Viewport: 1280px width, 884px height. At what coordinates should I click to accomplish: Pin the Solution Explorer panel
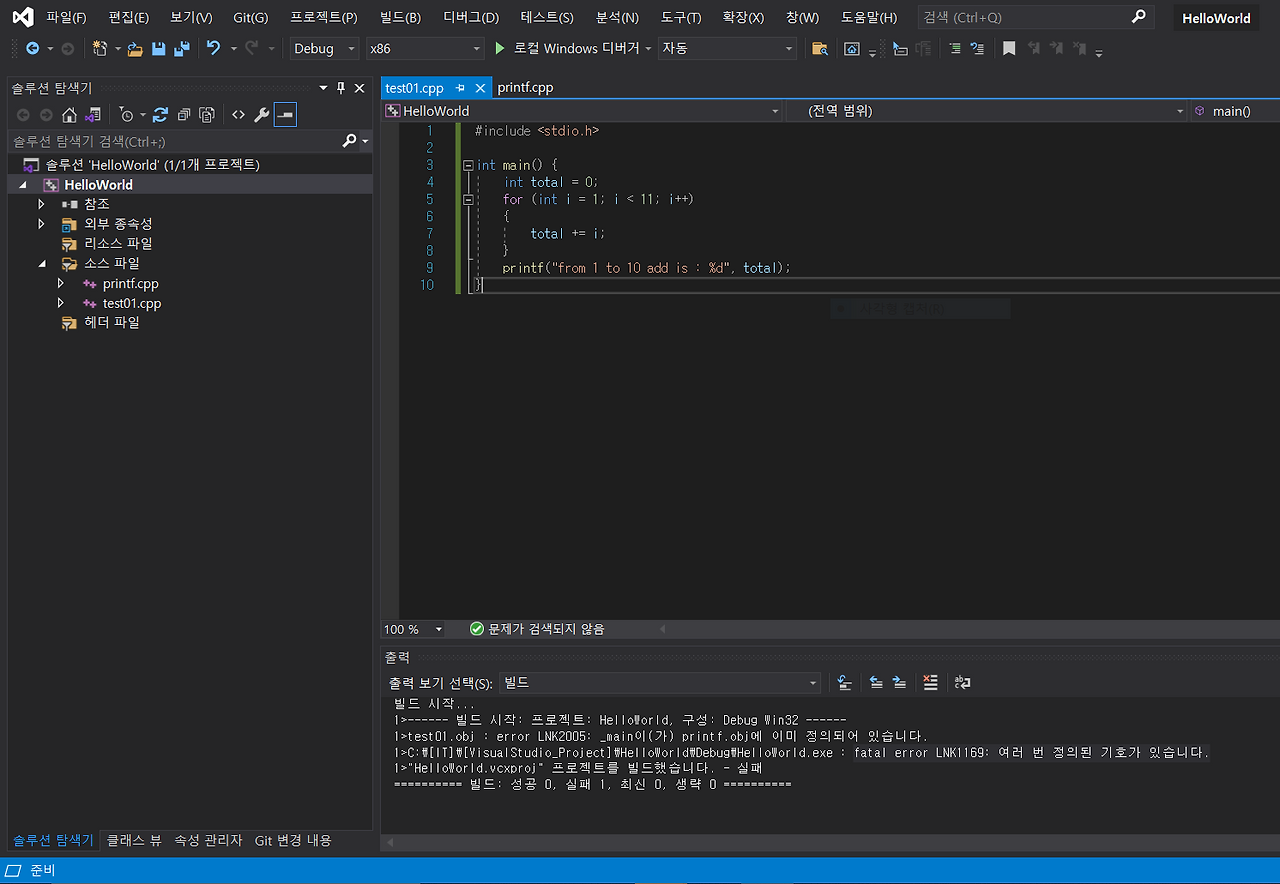tap(341, 88)
